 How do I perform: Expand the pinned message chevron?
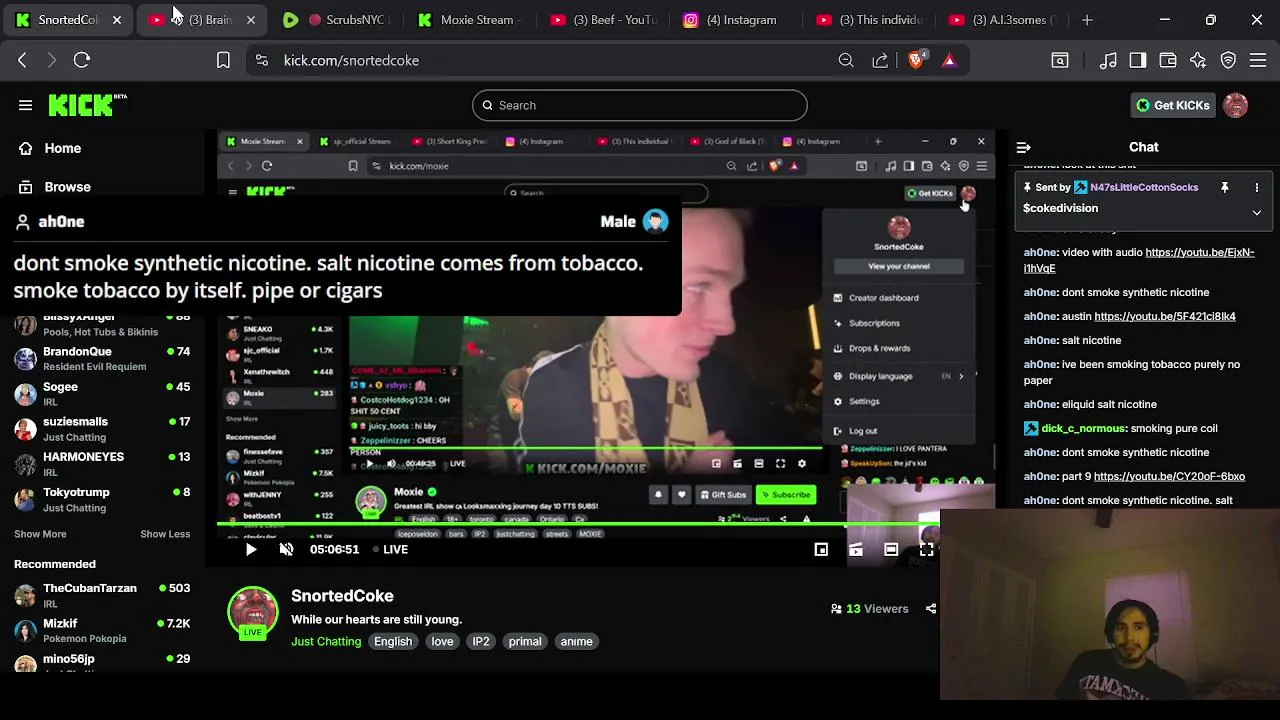click(x=1257, y=212)
